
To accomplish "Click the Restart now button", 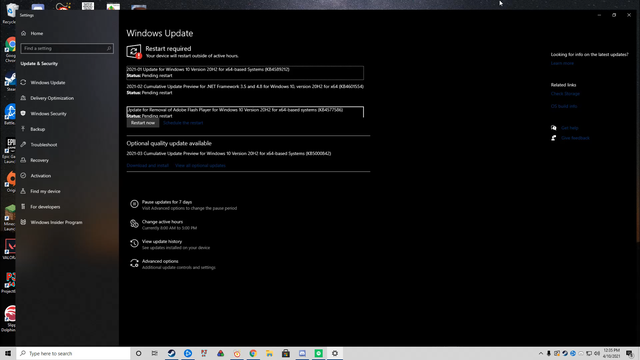I will (x=143, y=123).
